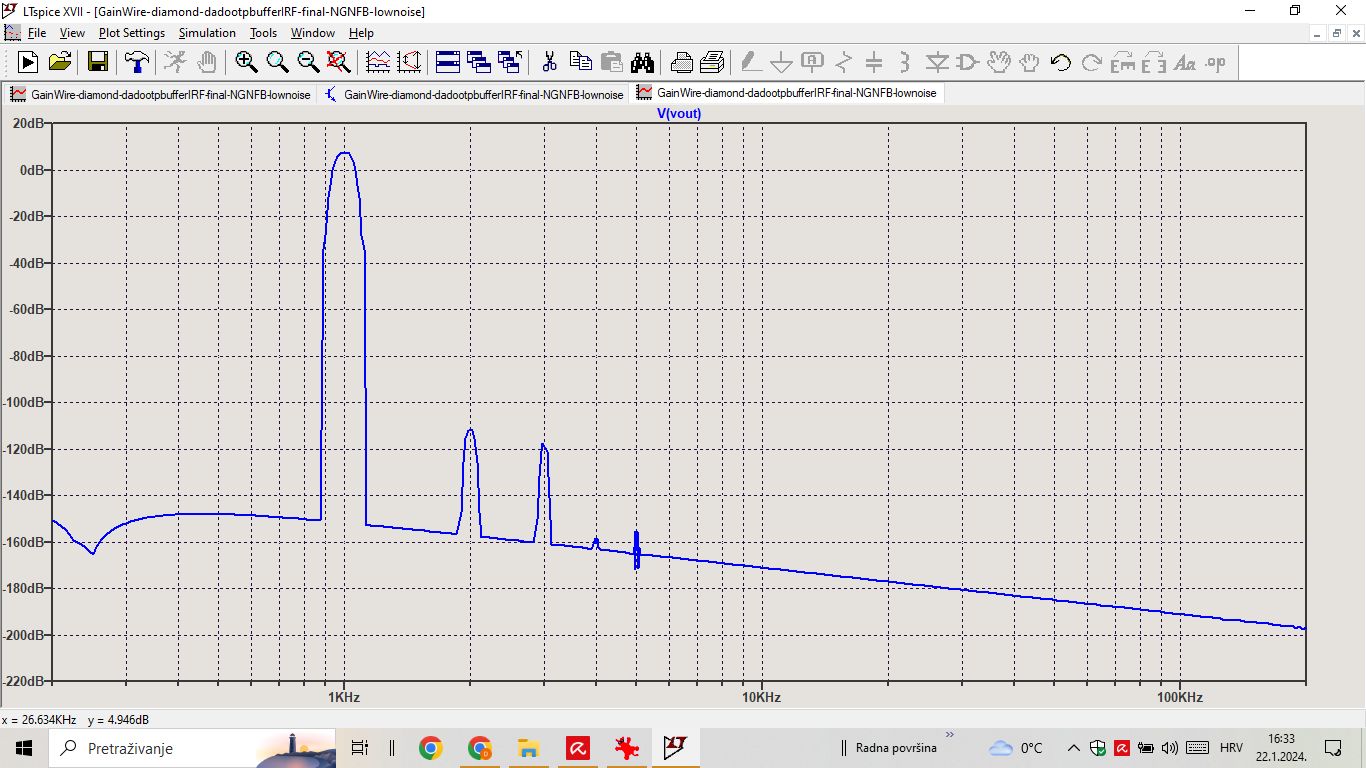Click the HRV language indicator

coord(1231,748)
